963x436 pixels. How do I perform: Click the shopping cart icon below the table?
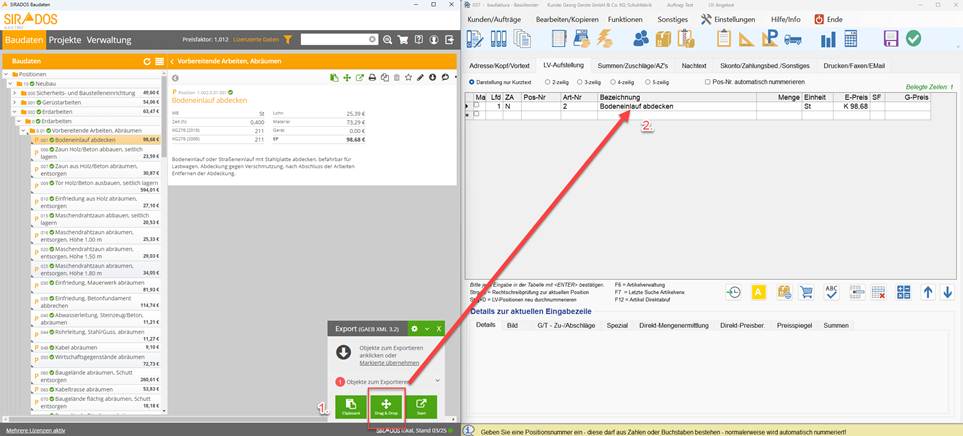pyautogui.click(x=806, y=292)
